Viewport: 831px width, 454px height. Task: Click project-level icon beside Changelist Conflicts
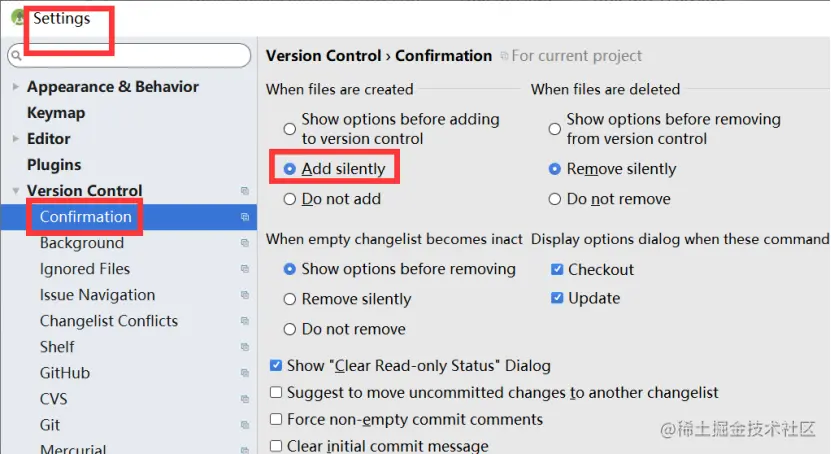click(x=245, y=321)
